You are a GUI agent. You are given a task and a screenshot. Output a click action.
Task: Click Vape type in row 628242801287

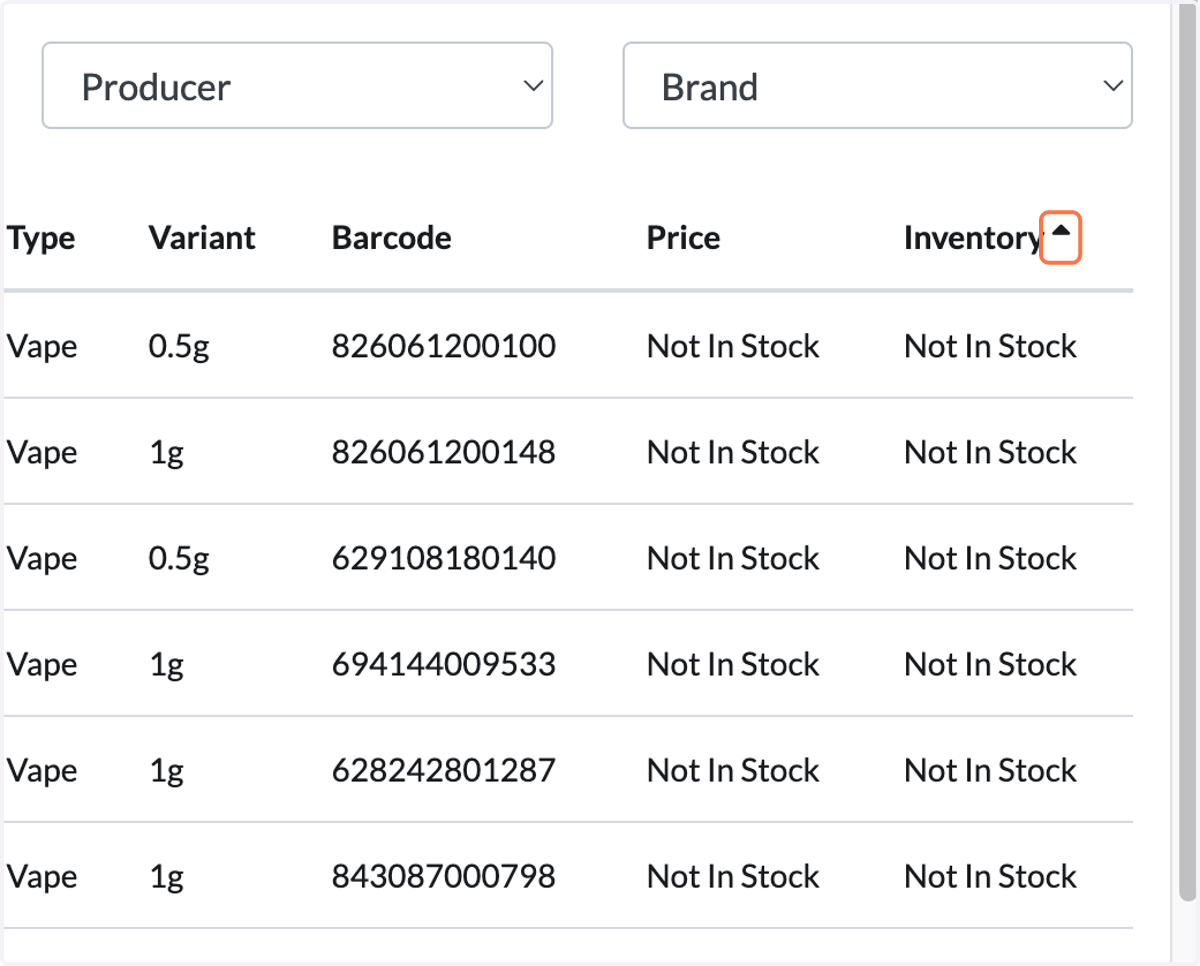(x=42, y=771)
